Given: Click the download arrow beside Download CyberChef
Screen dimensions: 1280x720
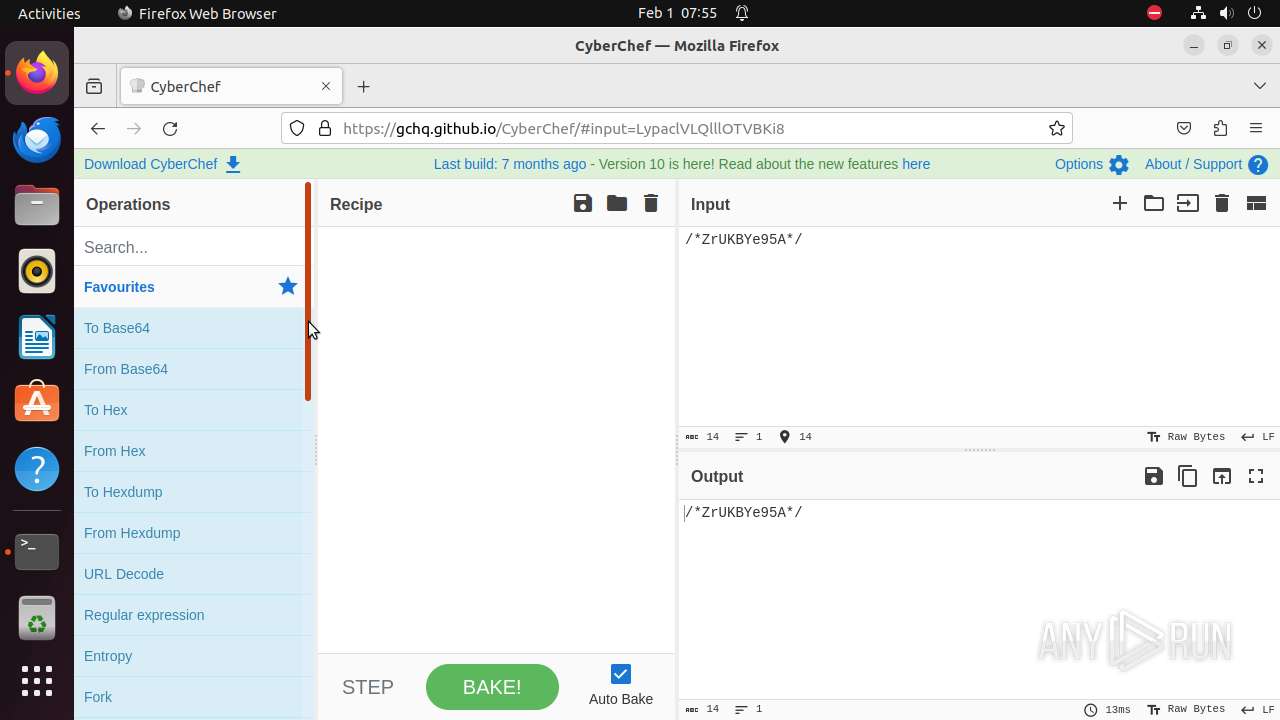Looking at the screenshot, I should coord(233,164).
